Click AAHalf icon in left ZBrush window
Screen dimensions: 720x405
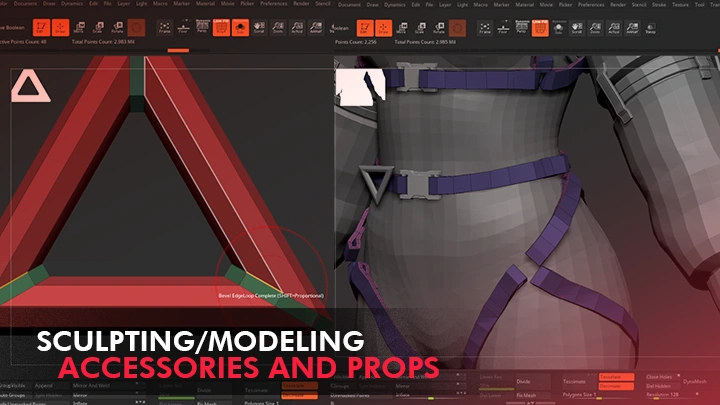click(x=316, y=28)
